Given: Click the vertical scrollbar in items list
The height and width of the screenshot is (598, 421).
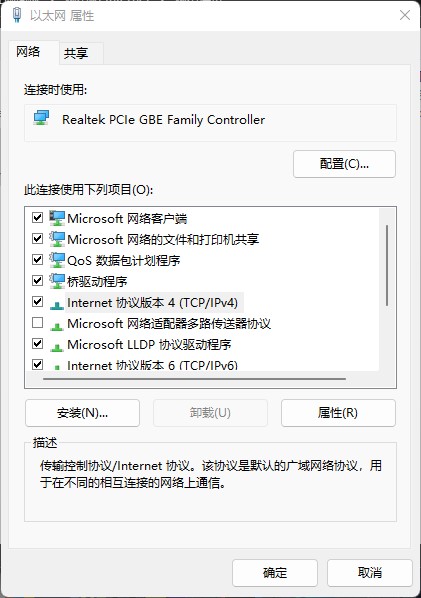Looking at the screenshot, I should 387,265.
